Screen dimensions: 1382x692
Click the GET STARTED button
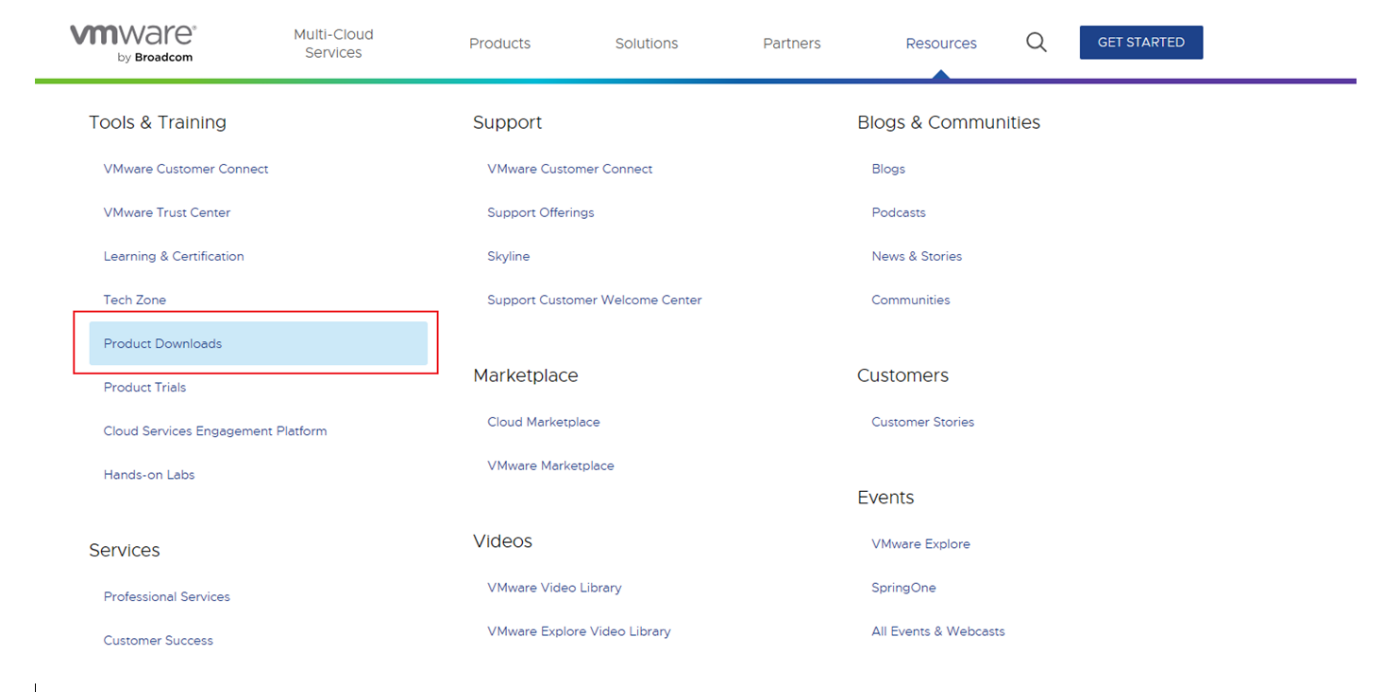(1141, 42)
